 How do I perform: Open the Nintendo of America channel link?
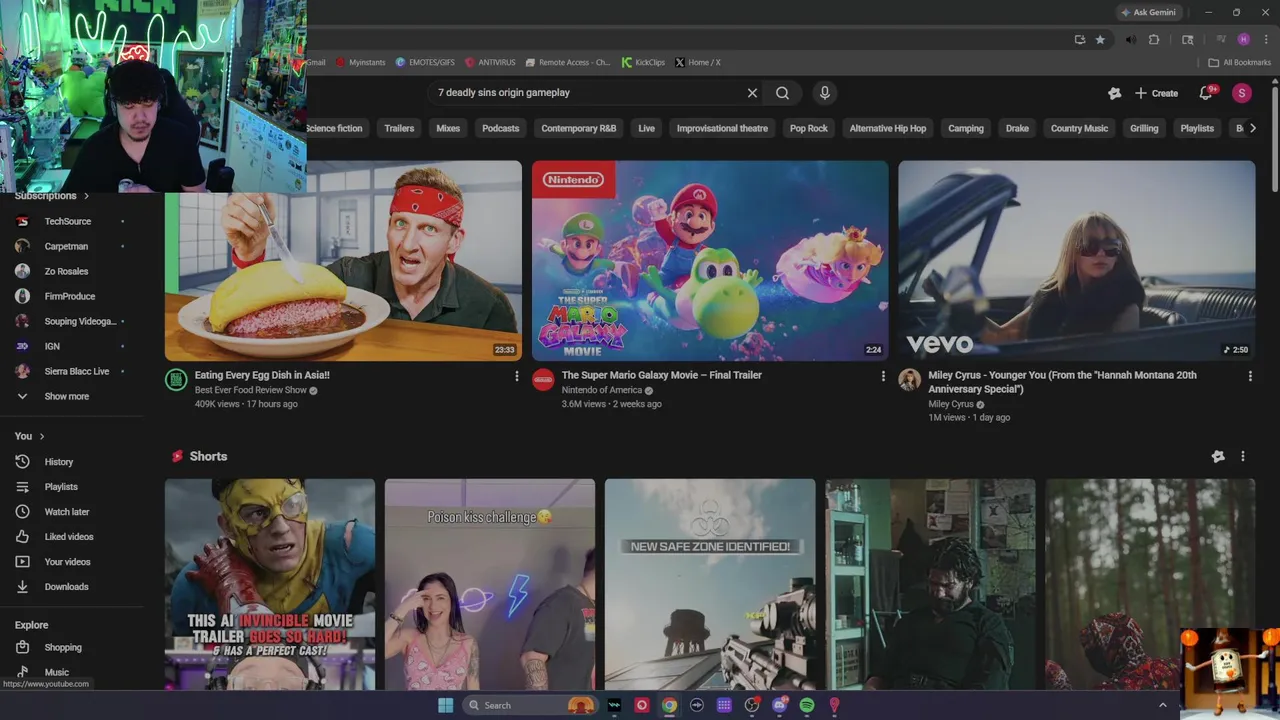tap(603, 390)
